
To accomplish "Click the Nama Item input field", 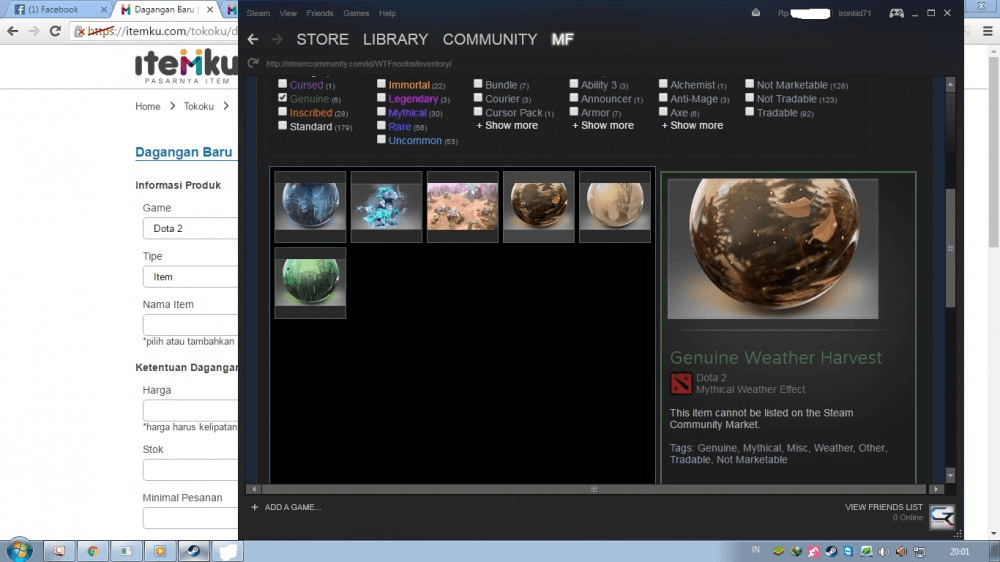I will [190, 325].
